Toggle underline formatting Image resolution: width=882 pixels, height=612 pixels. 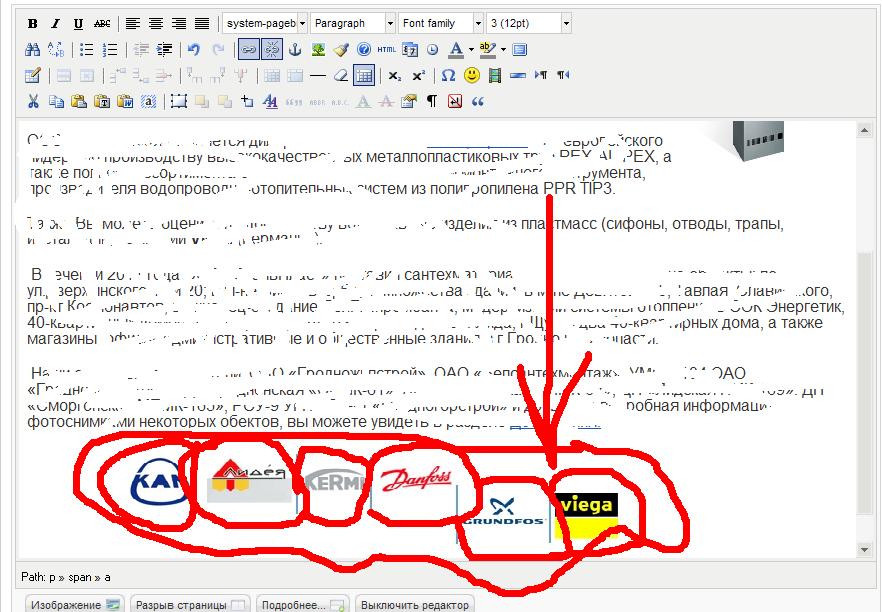pyautogui.click(x=78, y=24)
